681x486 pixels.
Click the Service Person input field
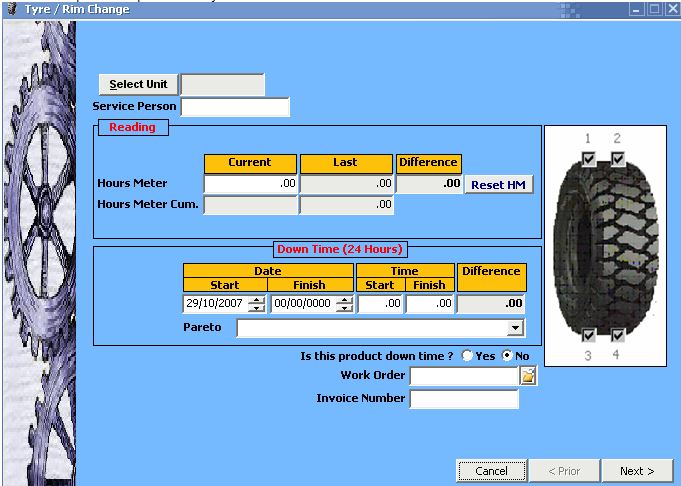coord(235,107)
